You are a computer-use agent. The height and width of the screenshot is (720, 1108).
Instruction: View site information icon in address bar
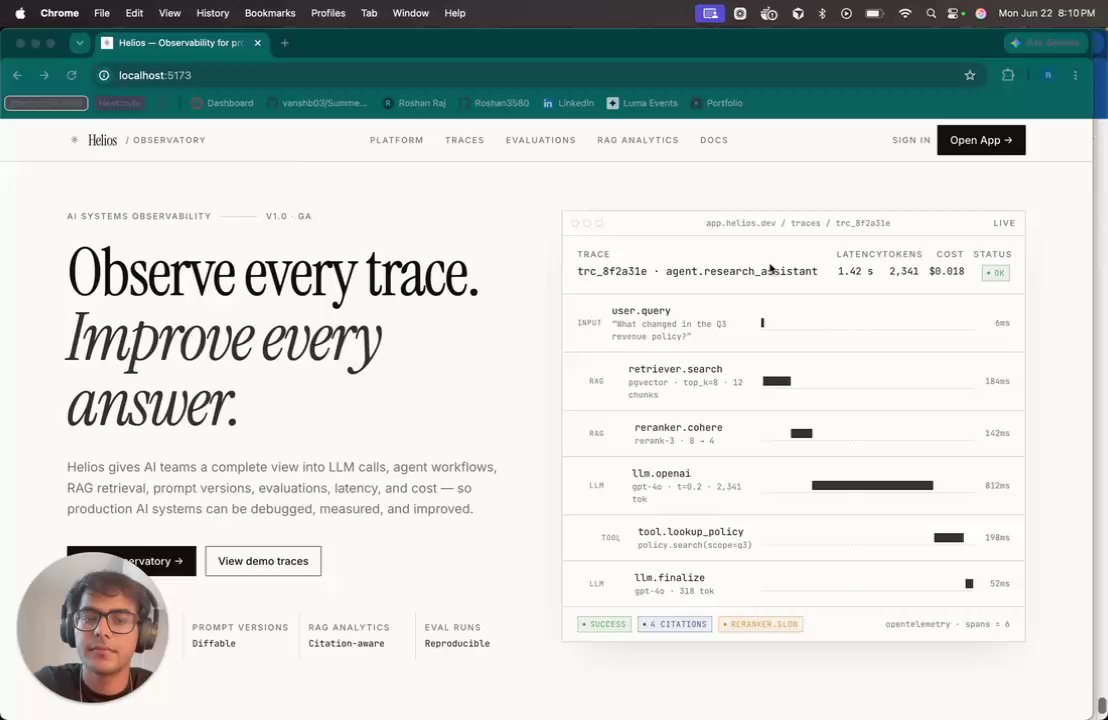[104, 75]
